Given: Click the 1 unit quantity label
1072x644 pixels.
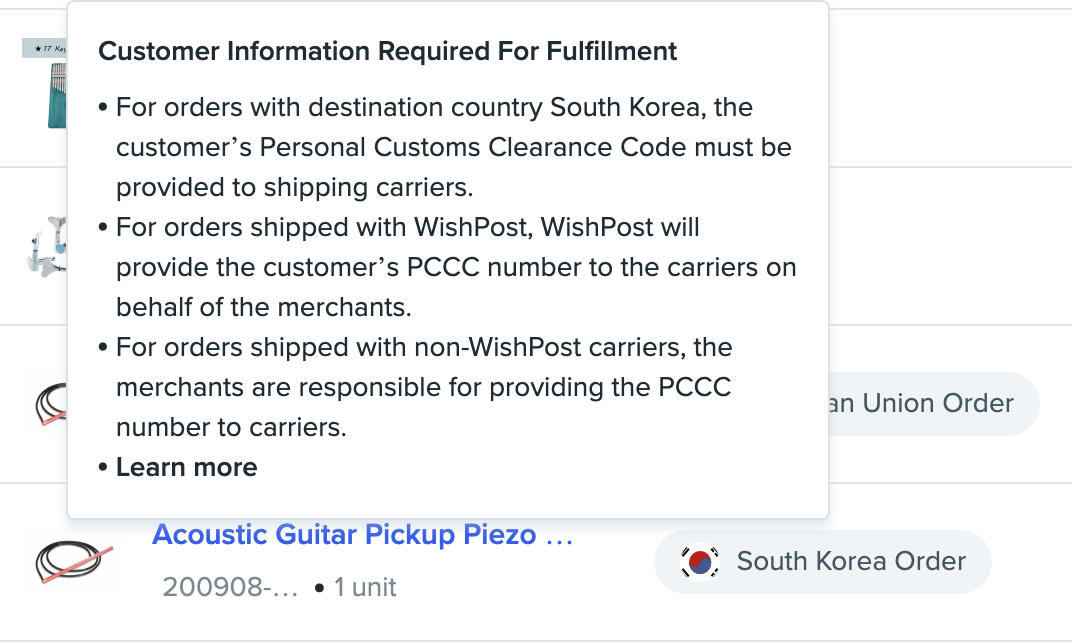Looking at the screenshot, I should point(365,587).
